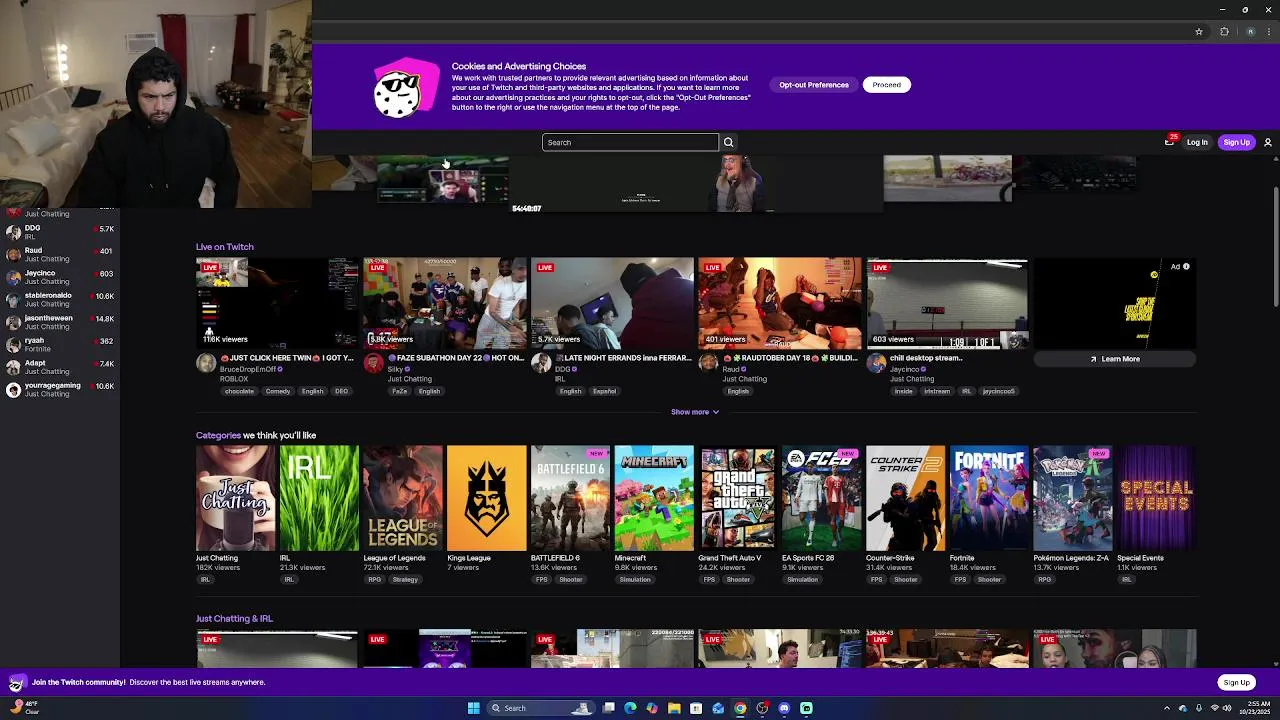Viewport: 1280px width, 720px height.
Task: Select stableronaldo in the sidebar channel list
Action: pos(60,299)
